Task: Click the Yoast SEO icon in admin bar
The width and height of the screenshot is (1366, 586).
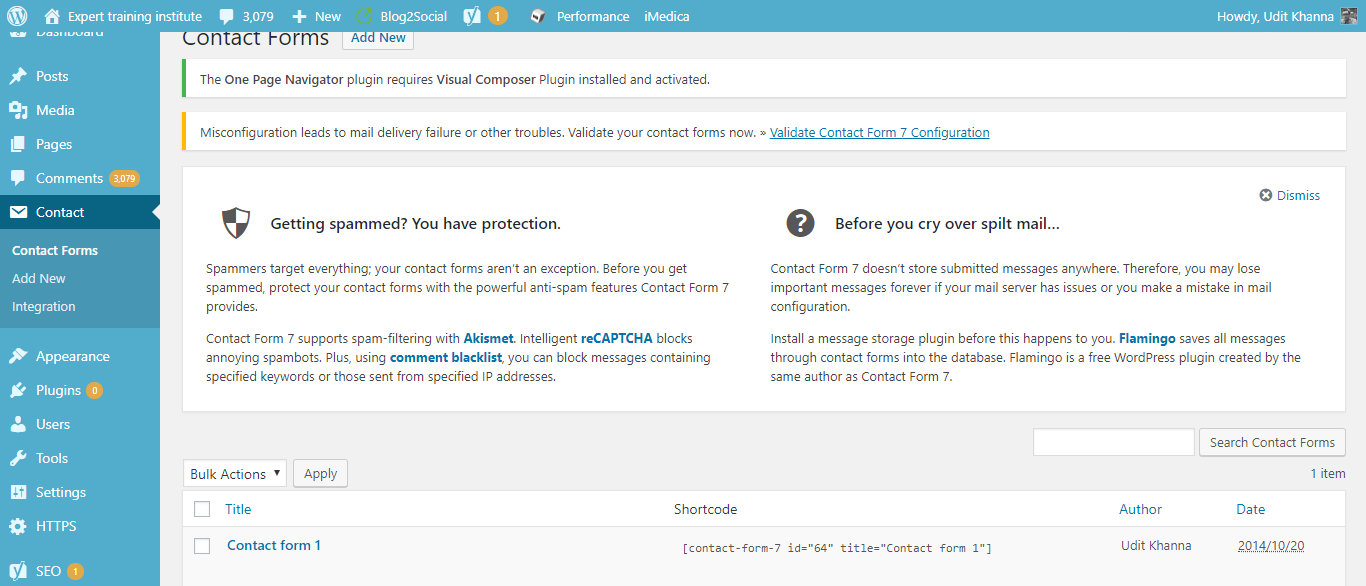Action: pyautogui.click(x=472, y=16)
